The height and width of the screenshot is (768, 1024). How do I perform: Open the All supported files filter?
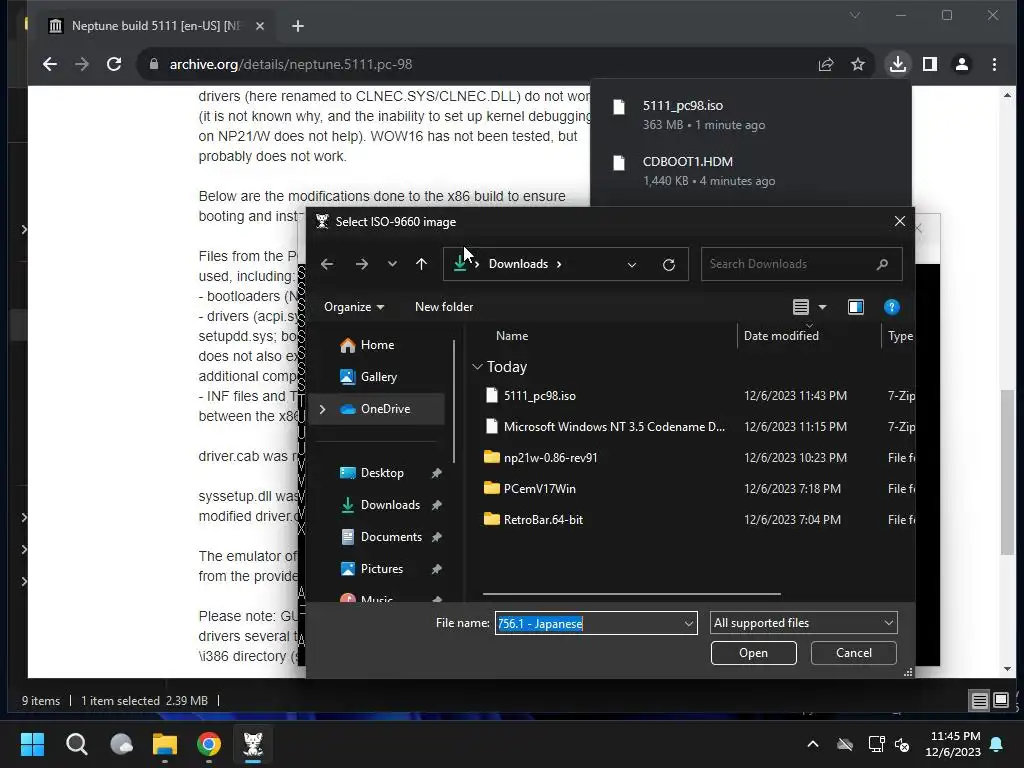click(803, 623)
